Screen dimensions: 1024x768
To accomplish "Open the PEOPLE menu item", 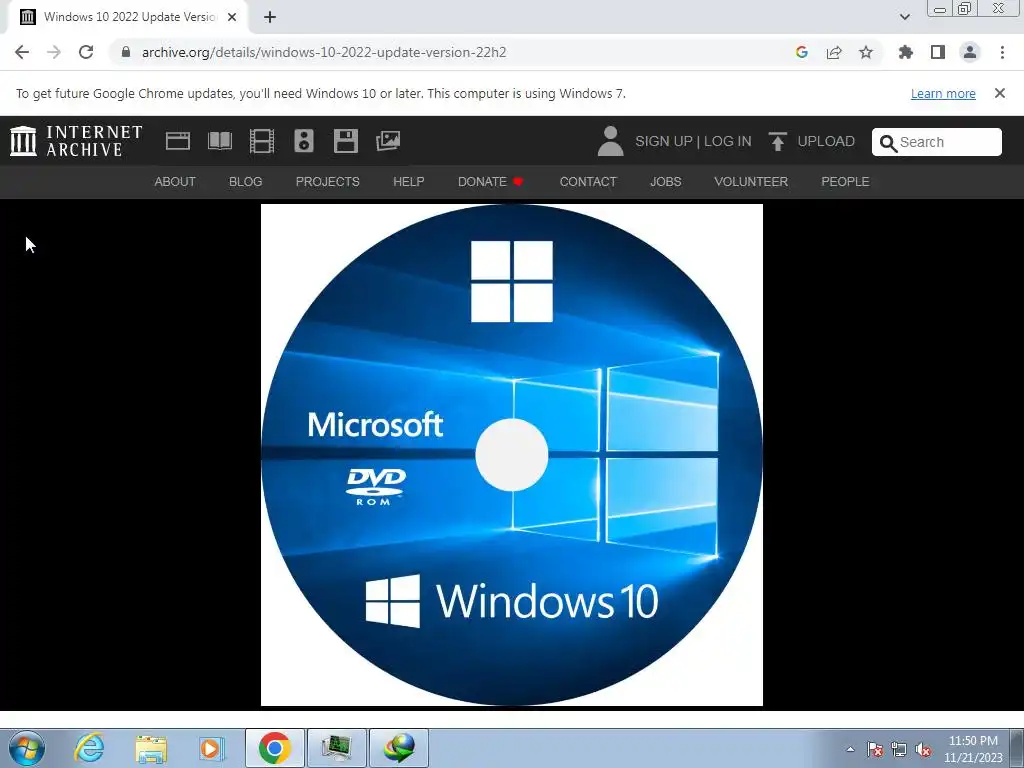I will coord(845,182).
